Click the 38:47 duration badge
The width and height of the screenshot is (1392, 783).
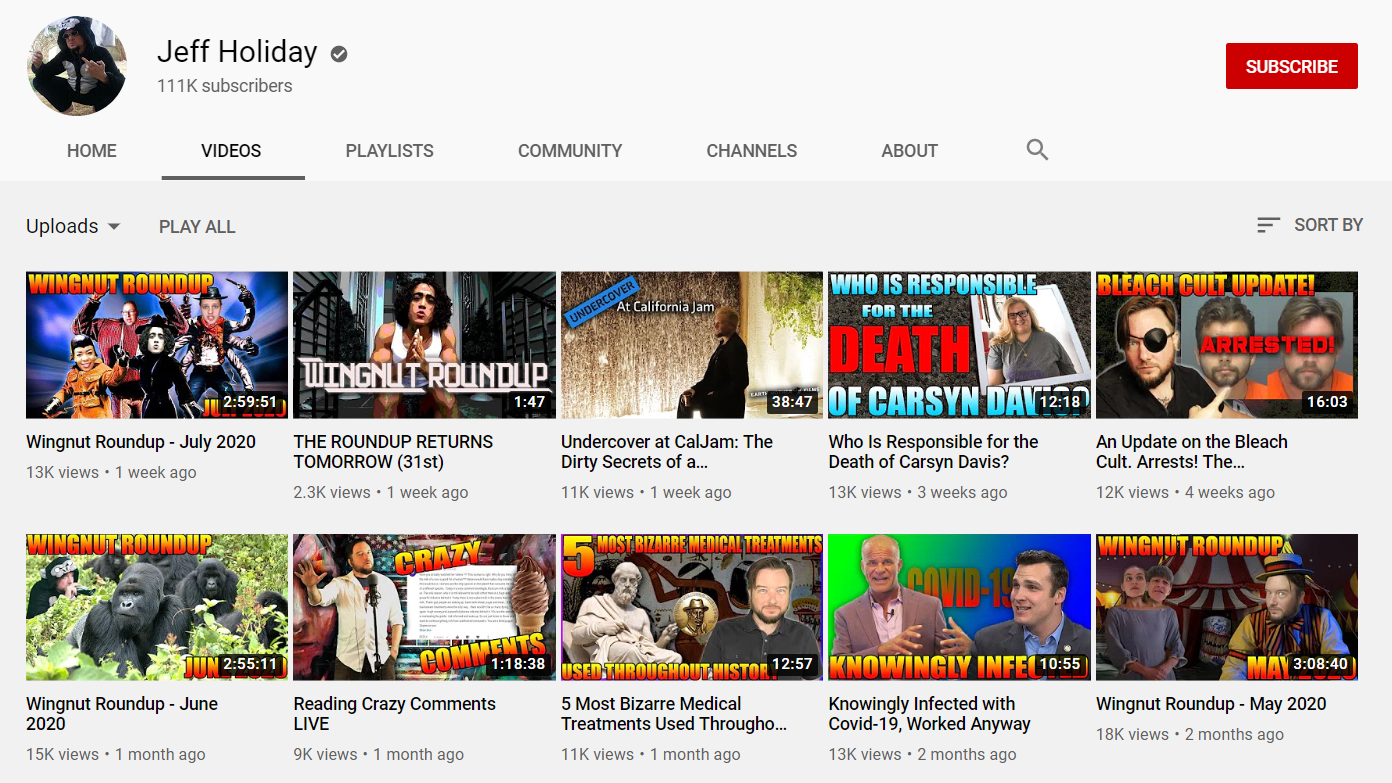tap(792, 402)
